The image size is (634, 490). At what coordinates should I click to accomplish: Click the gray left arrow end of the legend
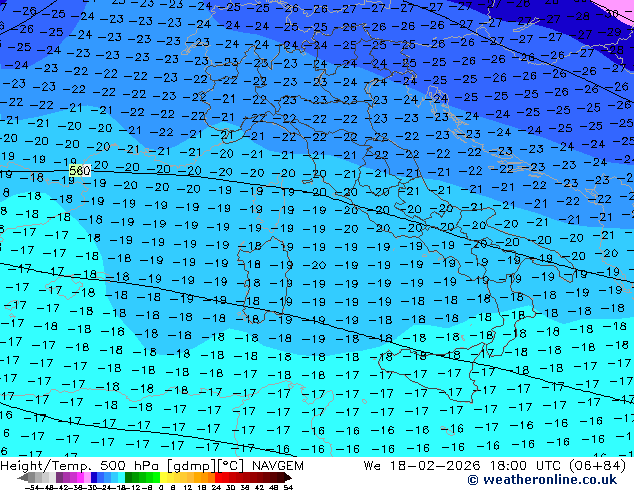tap(23, 477)
